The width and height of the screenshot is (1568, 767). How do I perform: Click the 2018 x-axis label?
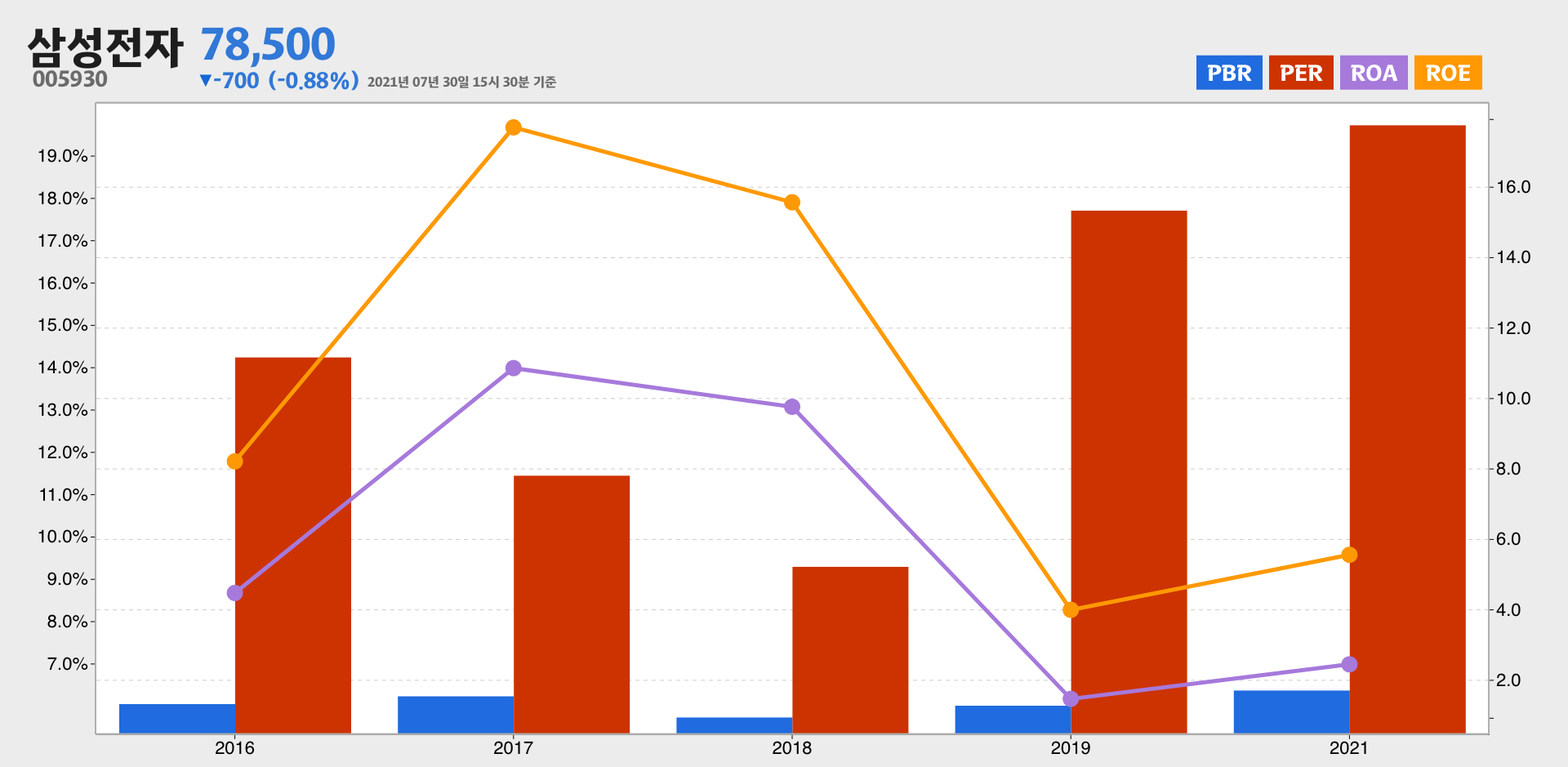point(791,747)
